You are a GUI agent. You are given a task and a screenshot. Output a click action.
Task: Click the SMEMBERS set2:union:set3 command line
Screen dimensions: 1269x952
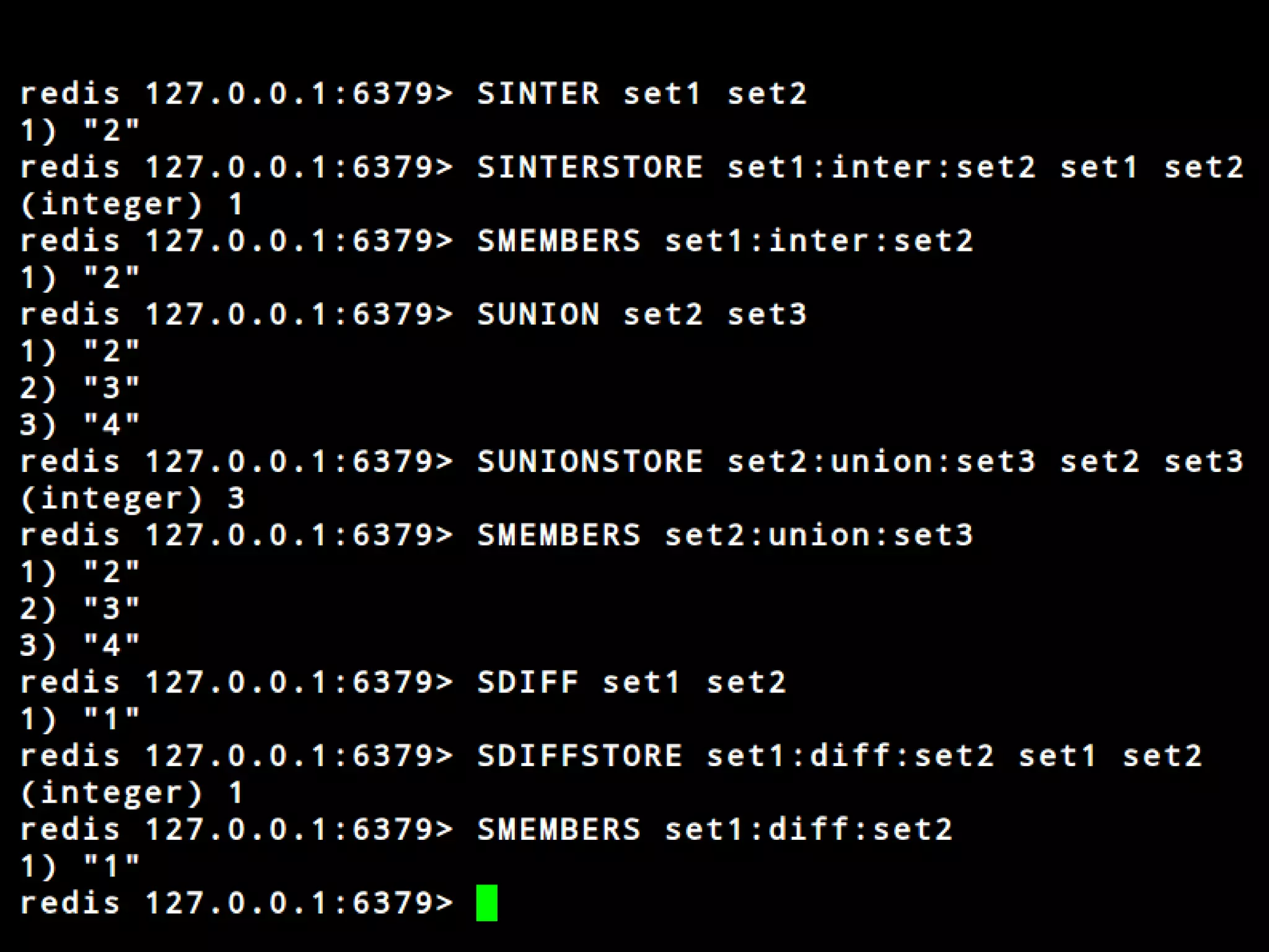pyautogui.click(x=725, y=535)
